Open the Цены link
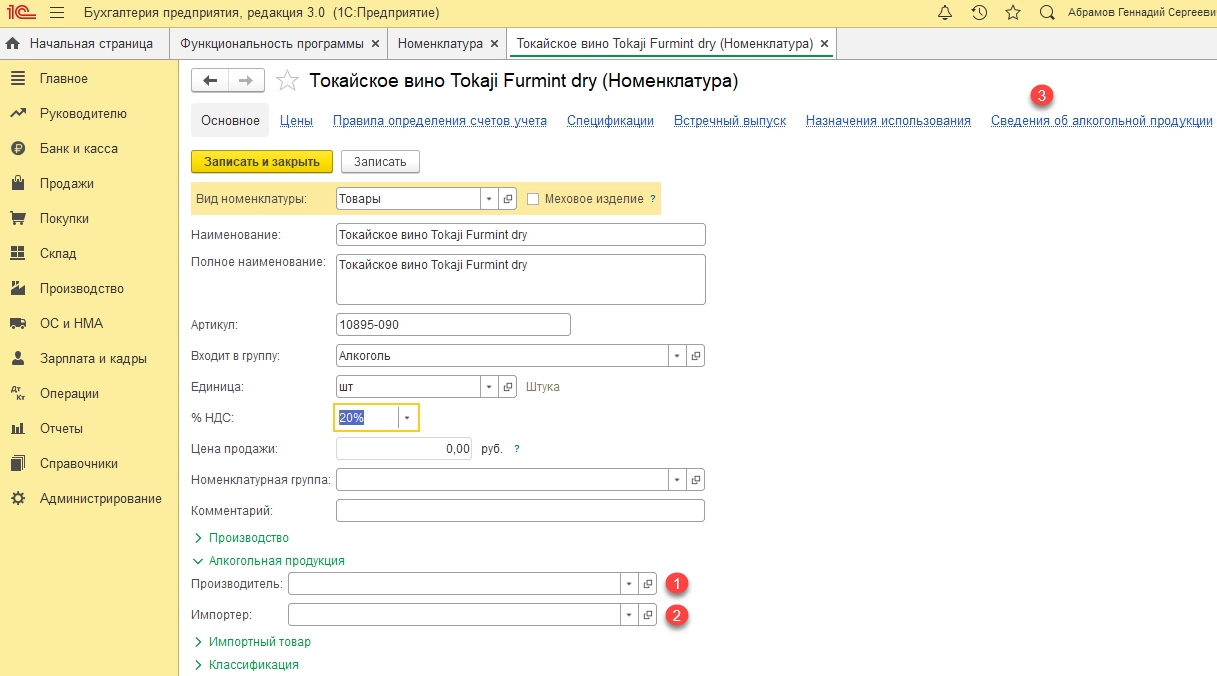This screenshot has width=1217, height=676. pos(296,121)
